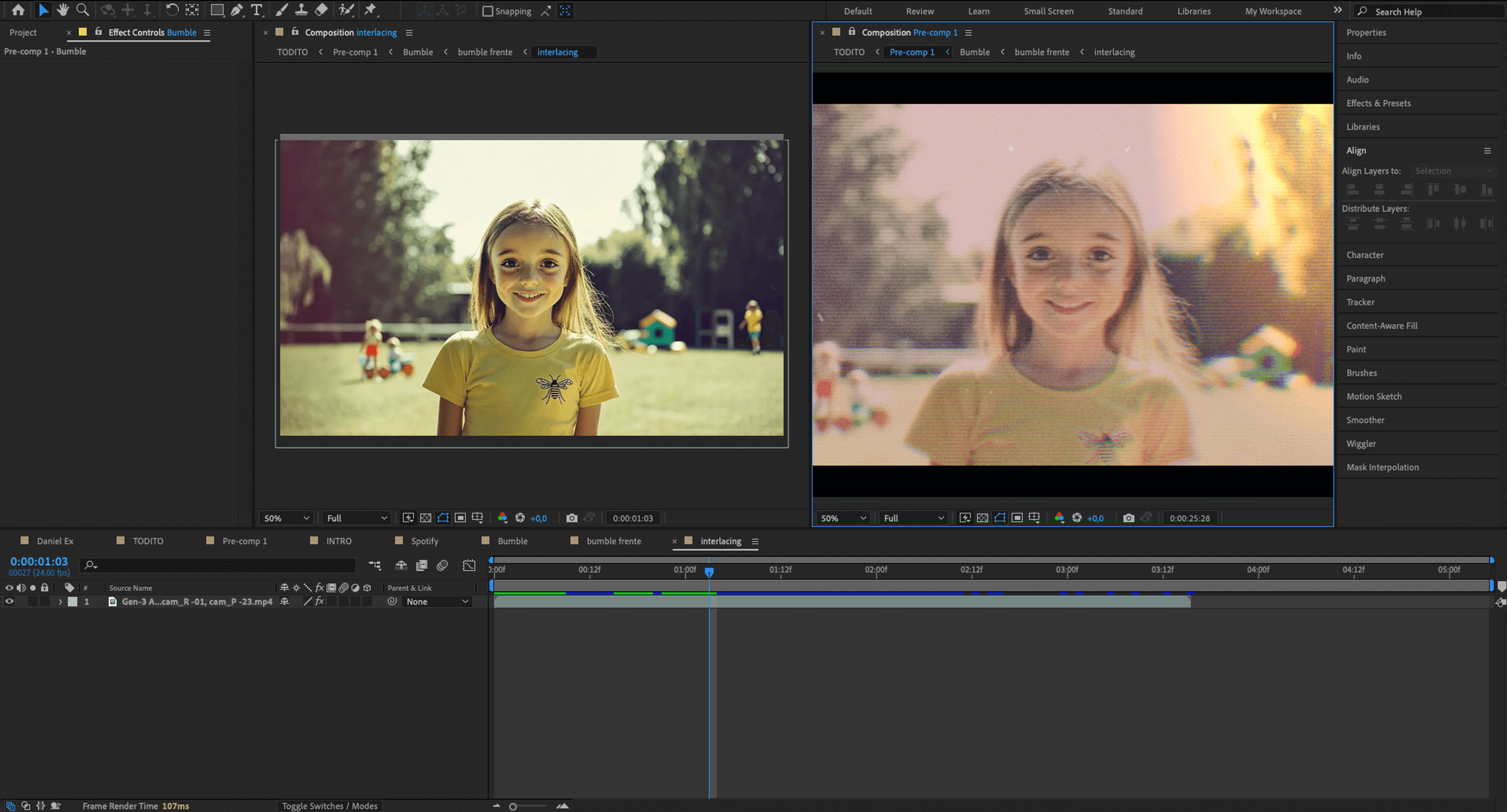This screenshot has height=812, width=1507.
Task: Open the Effects & Presets panel
Action: (x=1378, y=103)
